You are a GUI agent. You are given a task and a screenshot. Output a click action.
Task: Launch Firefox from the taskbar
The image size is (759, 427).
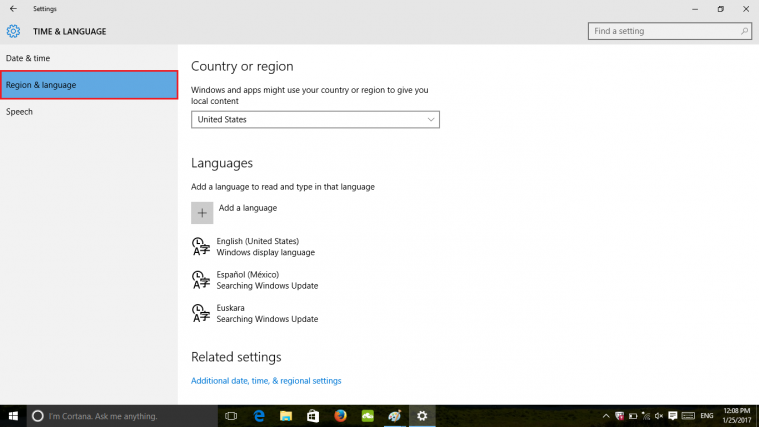340,416
